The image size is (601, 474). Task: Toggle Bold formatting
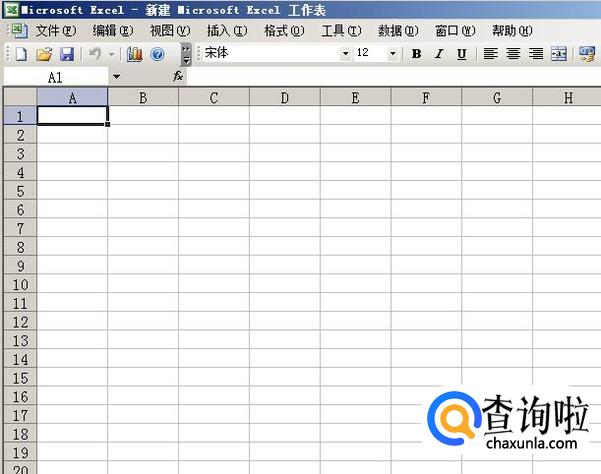coord(416,54)
